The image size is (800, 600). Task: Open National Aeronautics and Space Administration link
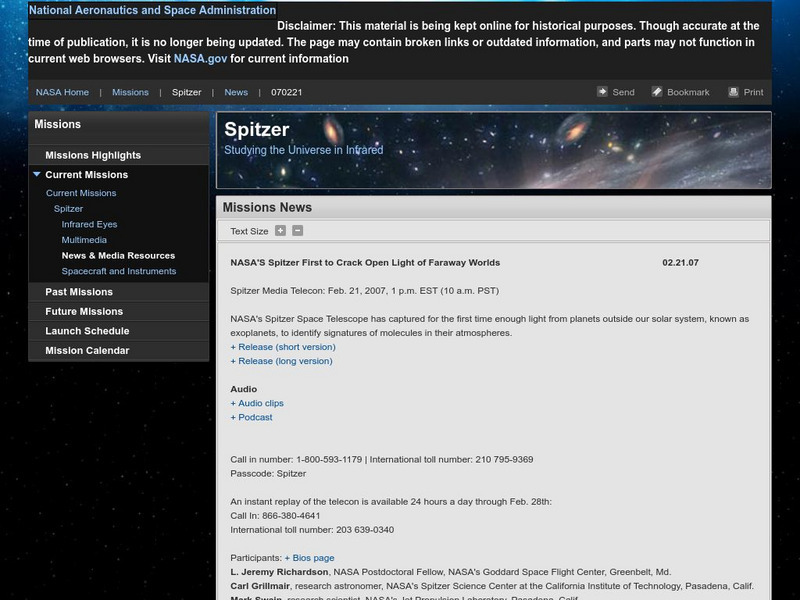click(x=152, y=10)
